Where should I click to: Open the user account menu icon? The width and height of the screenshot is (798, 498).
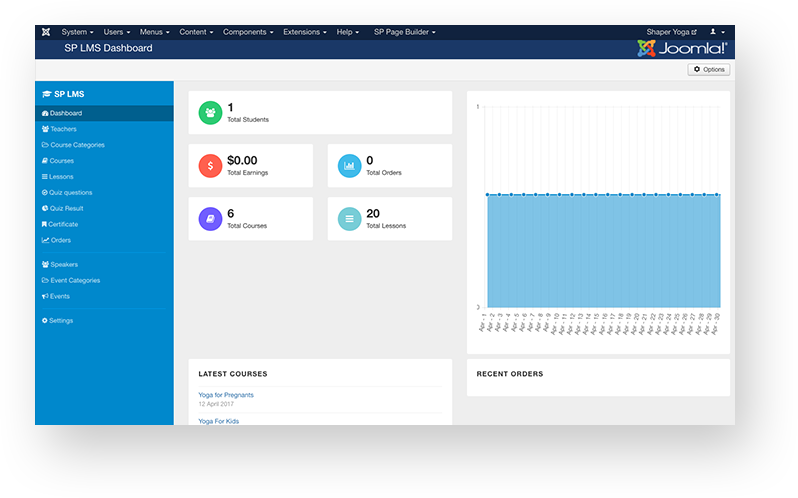pyautogui.click(x=717, y=32)
